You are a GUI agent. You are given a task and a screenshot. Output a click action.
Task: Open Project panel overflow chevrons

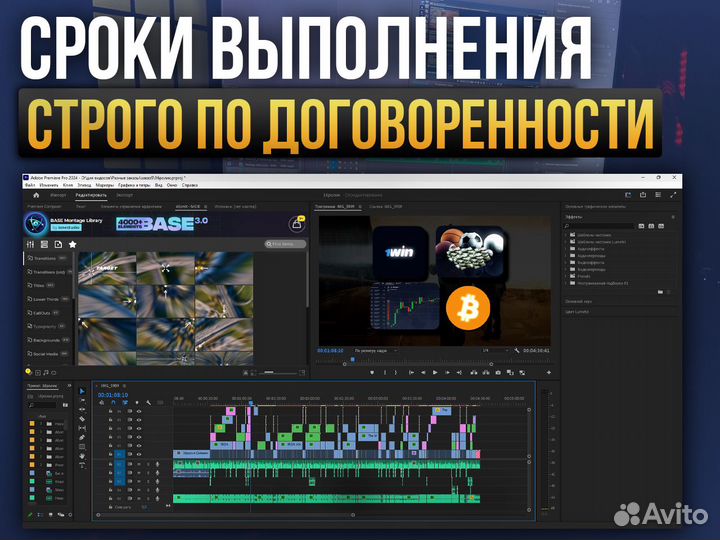[69, 386]
